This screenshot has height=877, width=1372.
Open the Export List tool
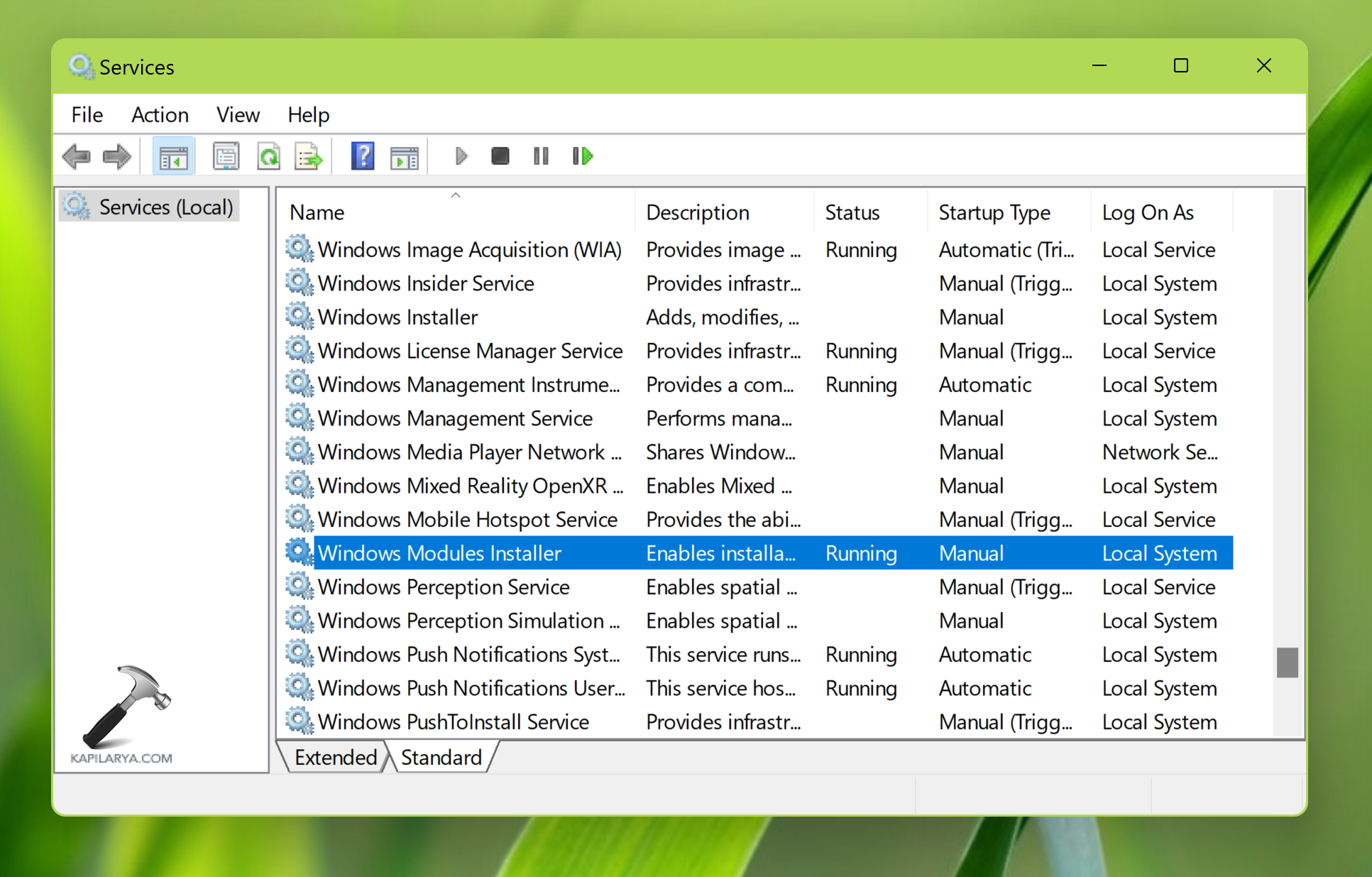click(307, 156)
